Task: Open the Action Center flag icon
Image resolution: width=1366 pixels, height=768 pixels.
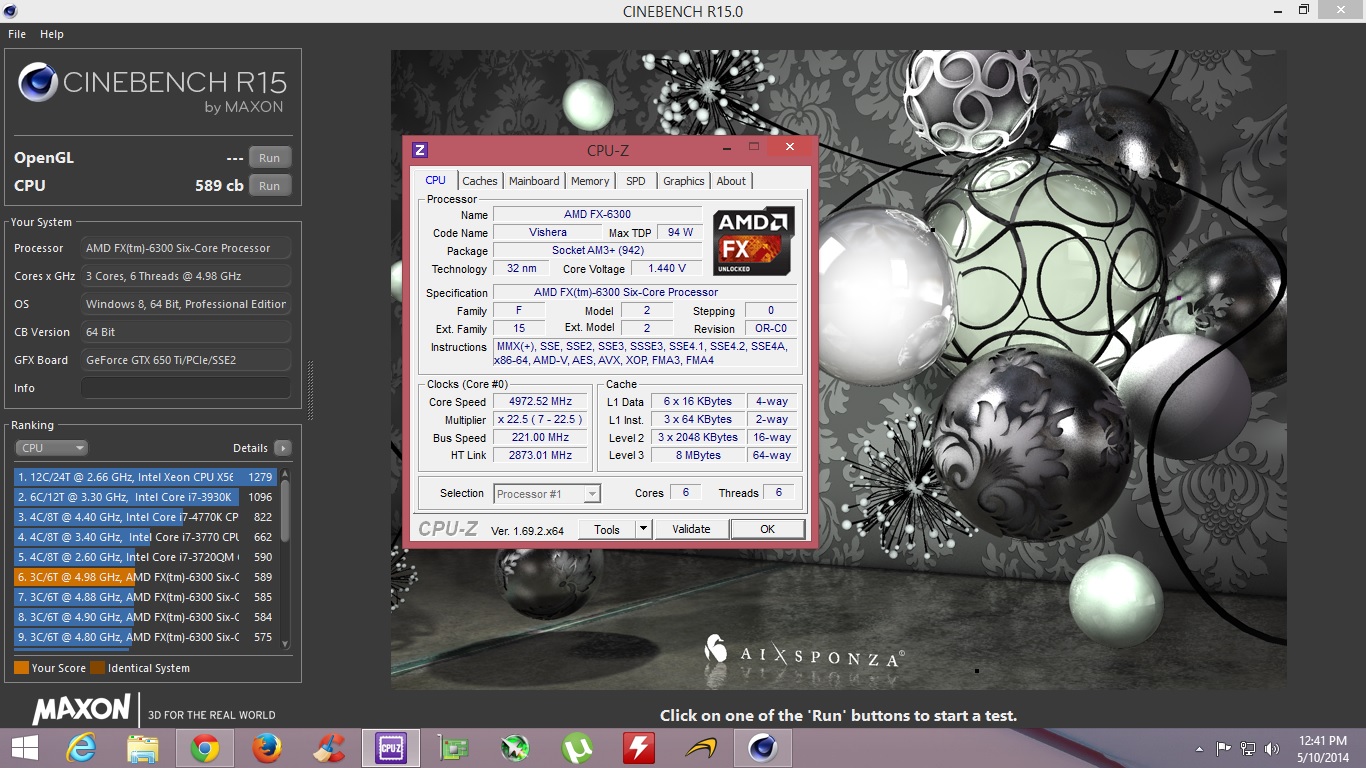Action: pyautogui.click(x=1223, y=748)
